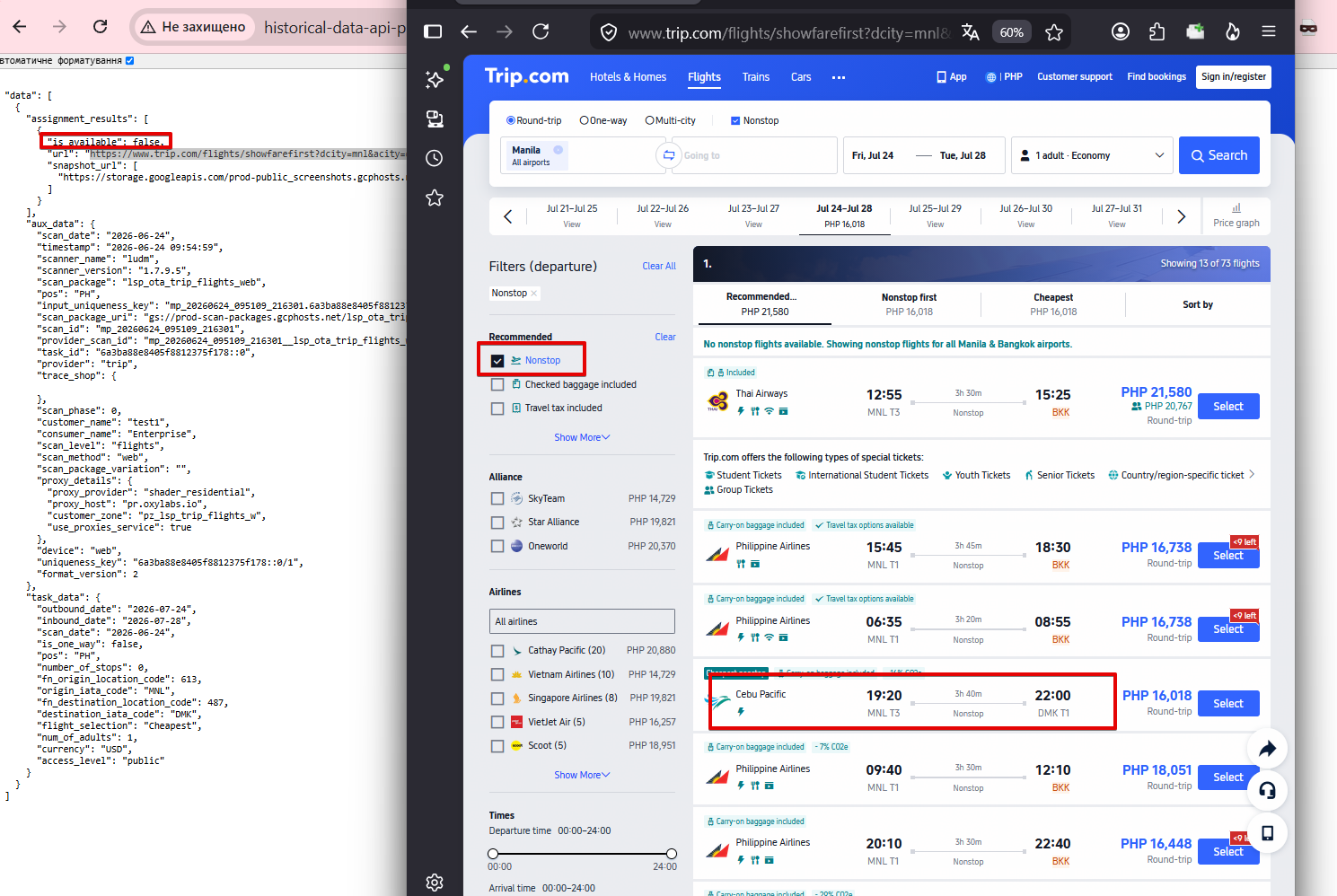Select the Multi-city radio button
The width and height of the screenshot is (1337, 896).
pyautogui.click(x=650, y=120)
